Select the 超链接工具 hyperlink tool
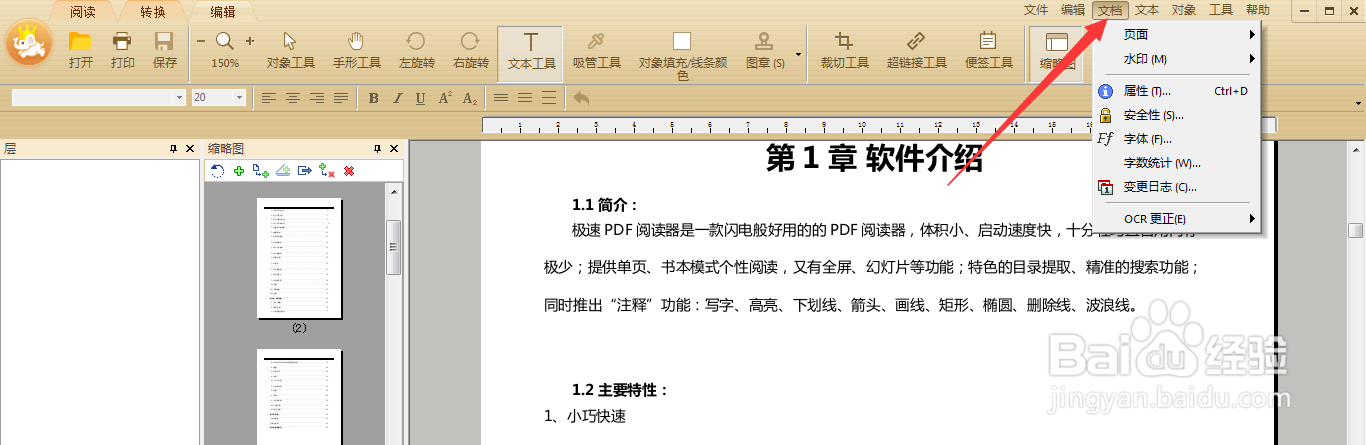 point(916,51)
